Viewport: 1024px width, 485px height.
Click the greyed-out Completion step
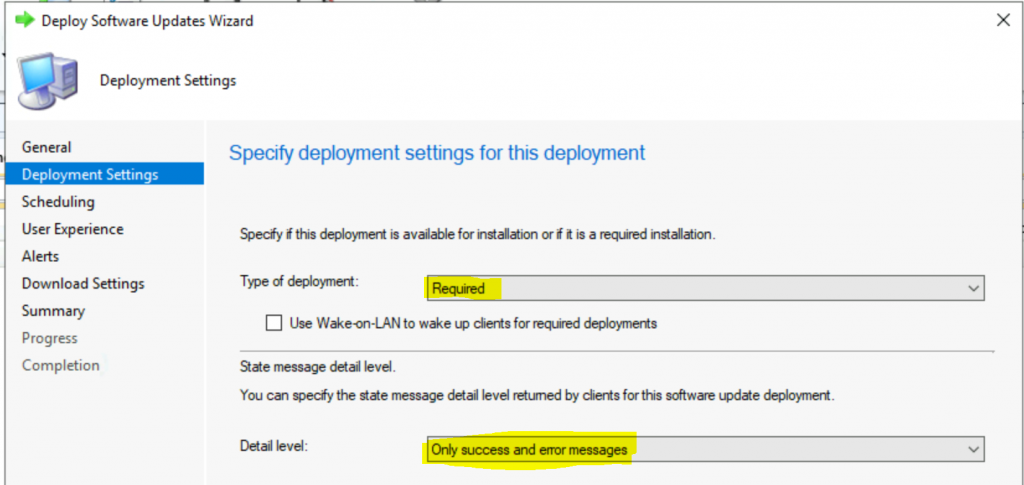click(61, 366)
